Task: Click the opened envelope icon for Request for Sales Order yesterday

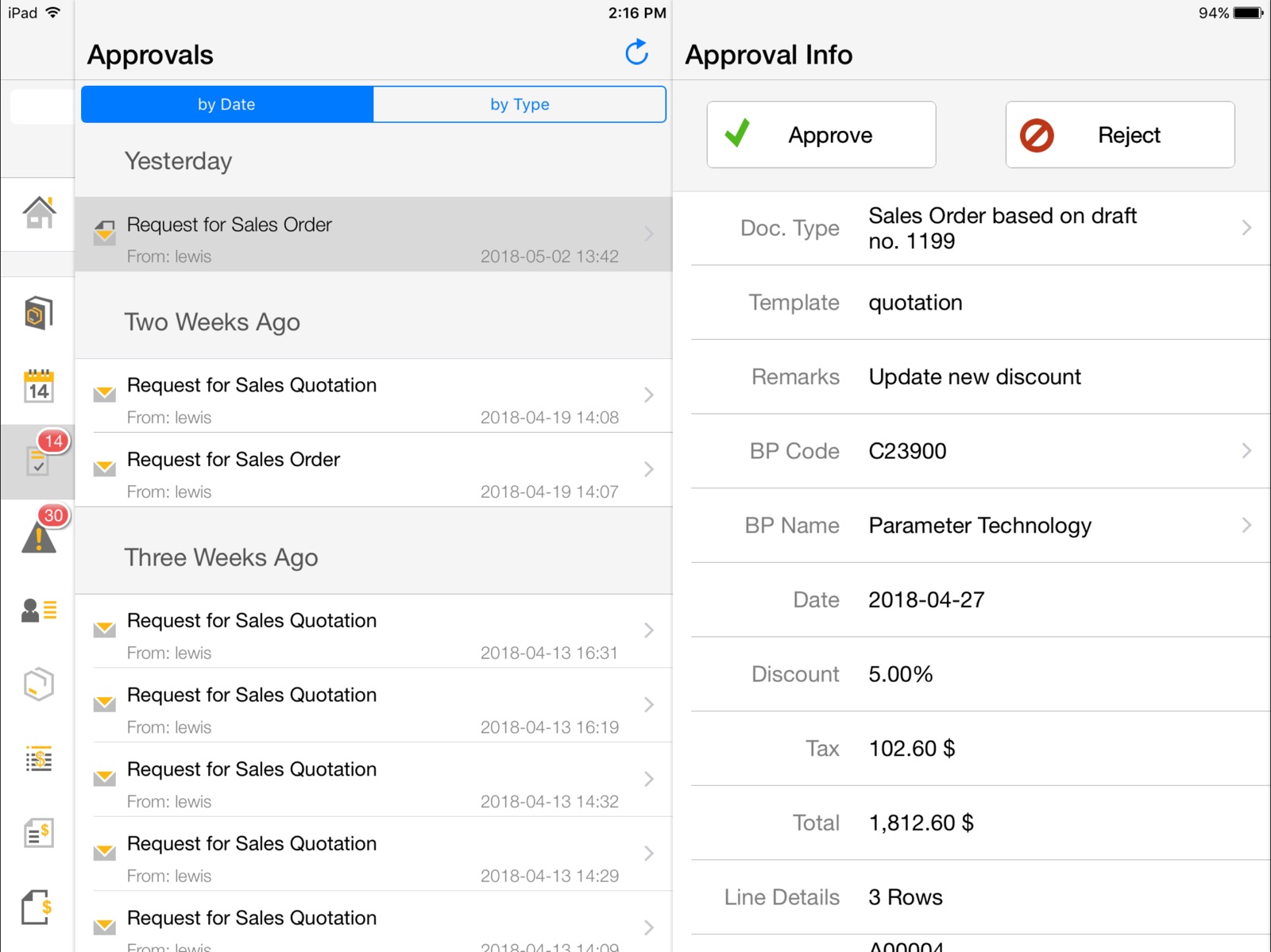Action: 104,233
